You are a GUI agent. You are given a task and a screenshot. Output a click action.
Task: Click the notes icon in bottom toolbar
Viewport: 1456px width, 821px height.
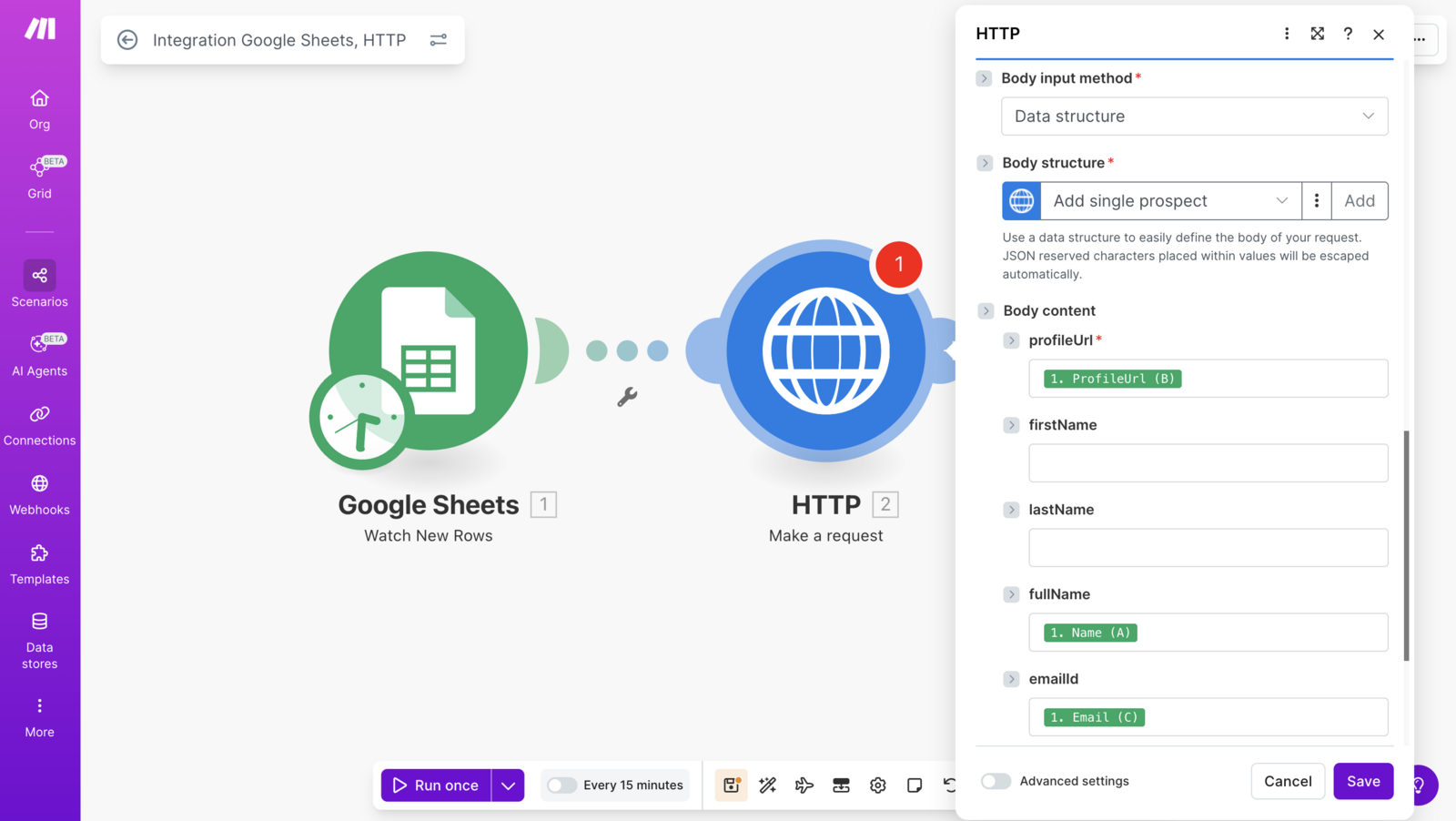[x=915, y=785]
